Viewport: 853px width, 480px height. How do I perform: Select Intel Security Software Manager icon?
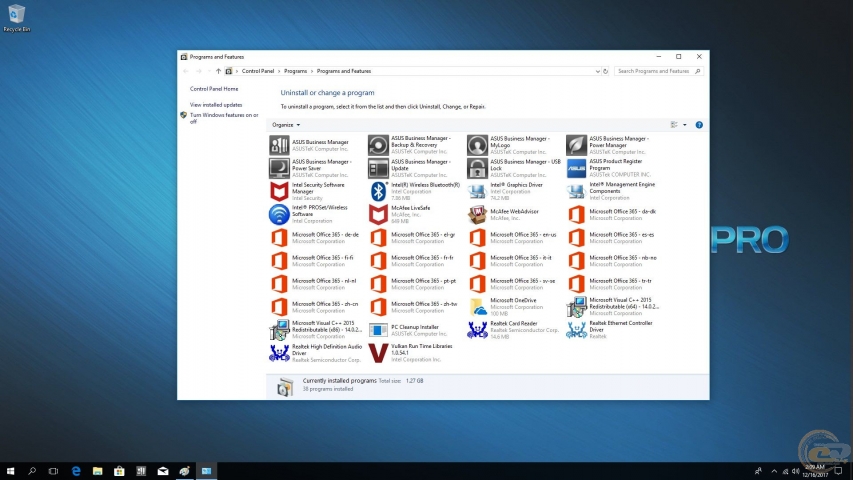[x=279, y=192]
